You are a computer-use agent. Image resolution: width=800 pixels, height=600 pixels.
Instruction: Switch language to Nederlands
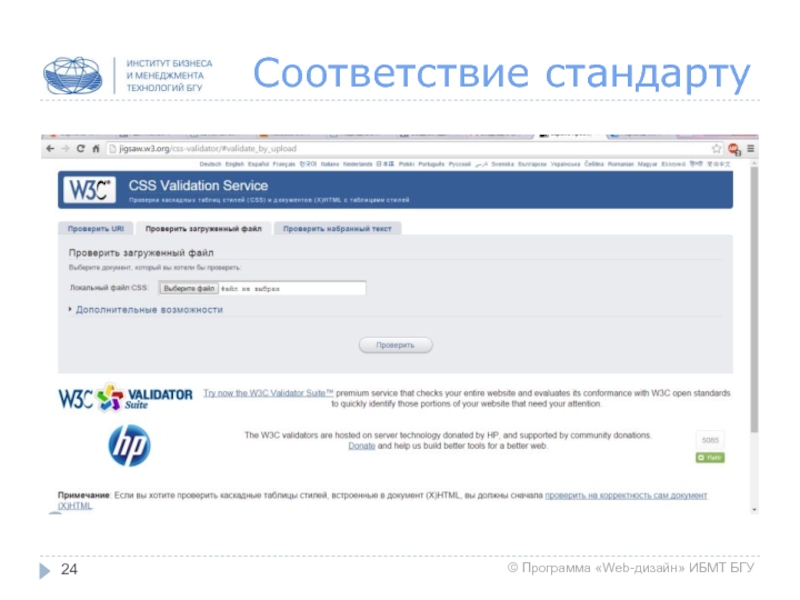click(357, 164)
